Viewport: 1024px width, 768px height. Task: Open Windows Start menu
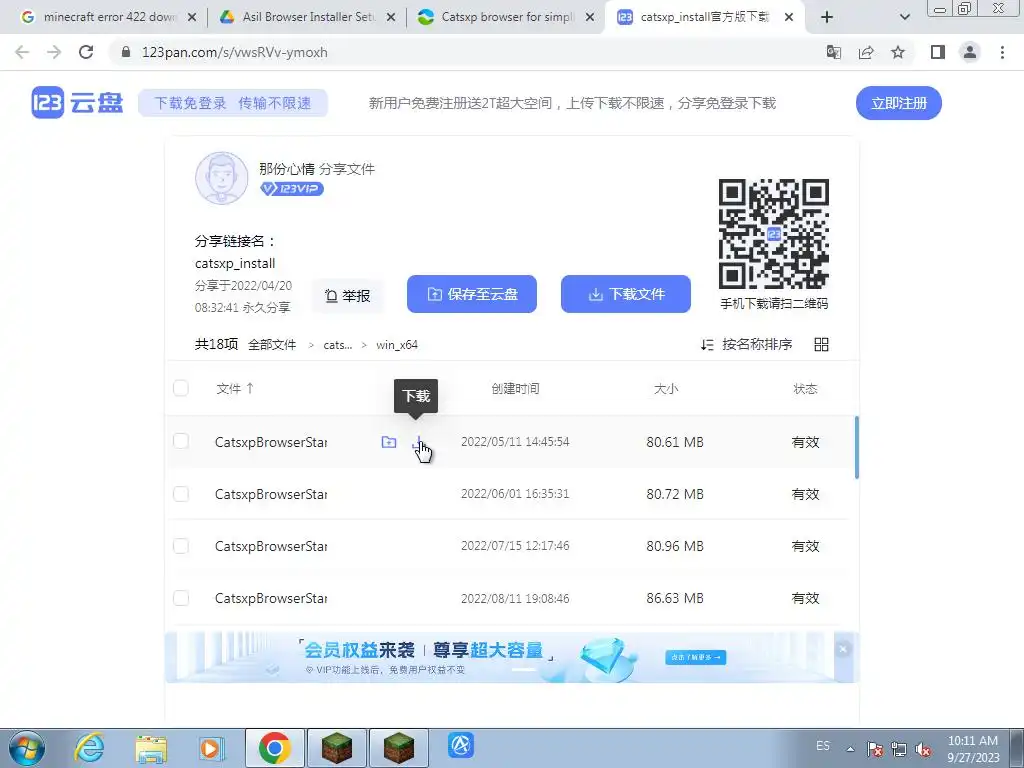(27, 748)
